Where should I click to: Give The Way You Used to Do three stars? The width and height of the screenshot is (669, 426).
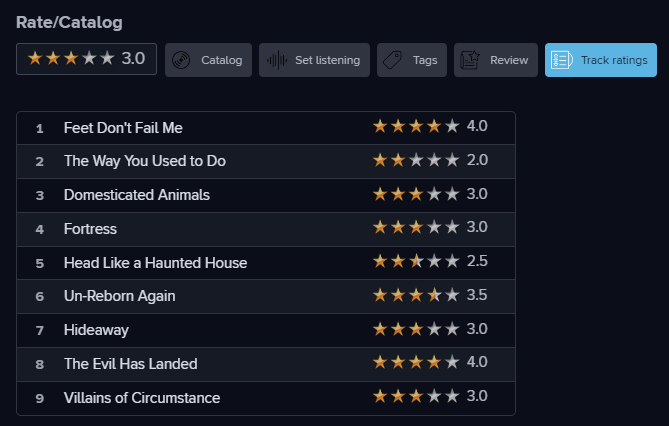click(x=416, y=160)
